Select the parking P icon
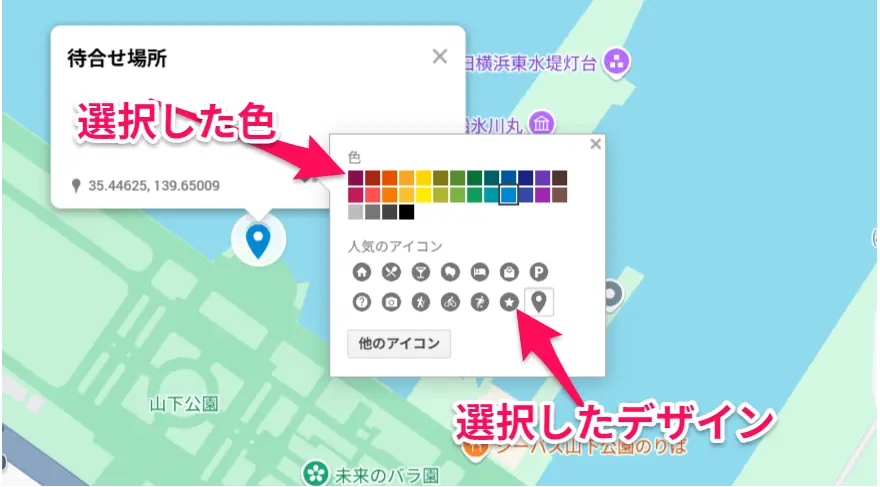Viewport: 880px width, 487px height. click(x=539, y=272)
